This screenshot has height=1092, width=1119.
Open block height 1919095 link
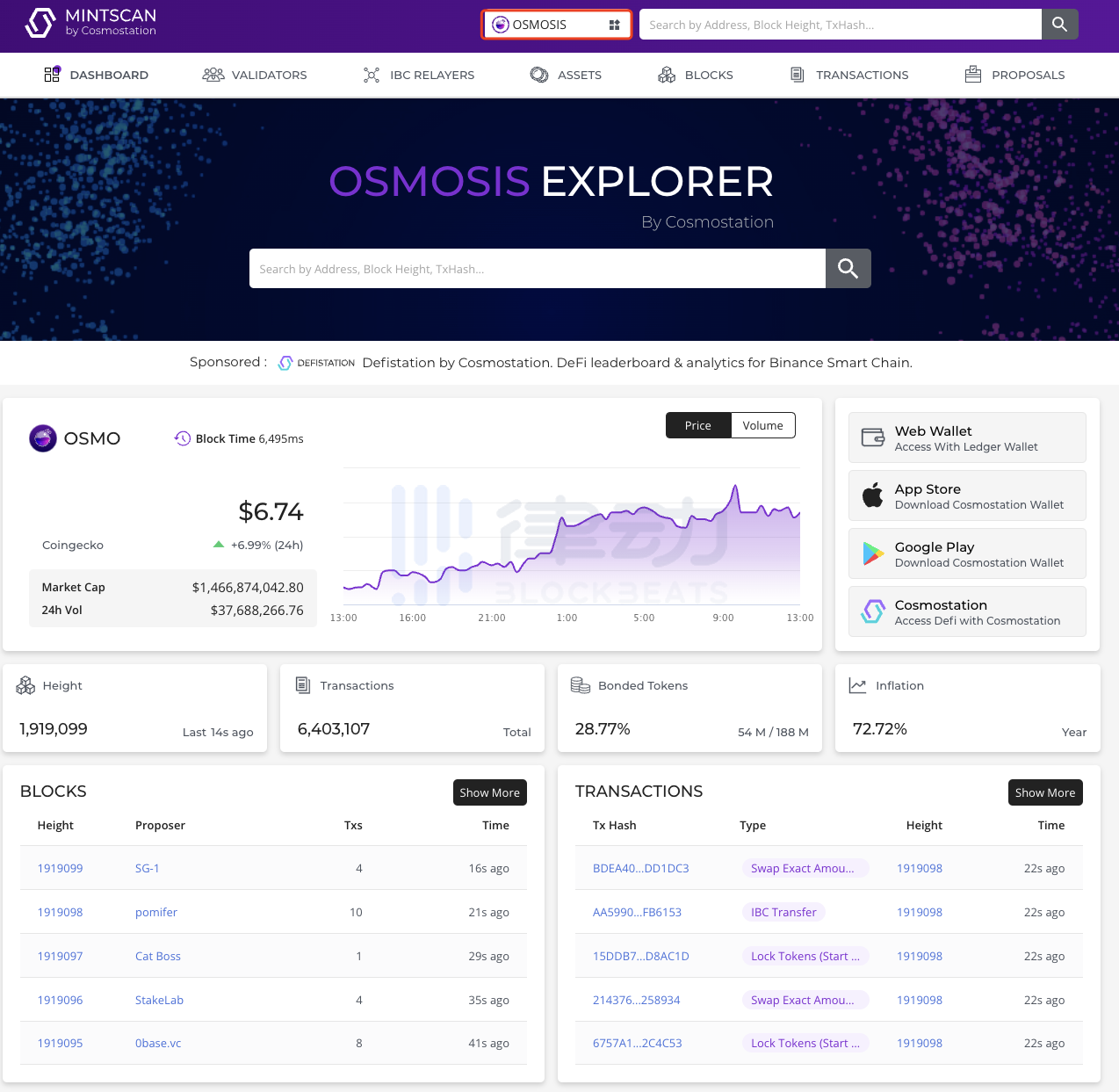[60, 1043]
